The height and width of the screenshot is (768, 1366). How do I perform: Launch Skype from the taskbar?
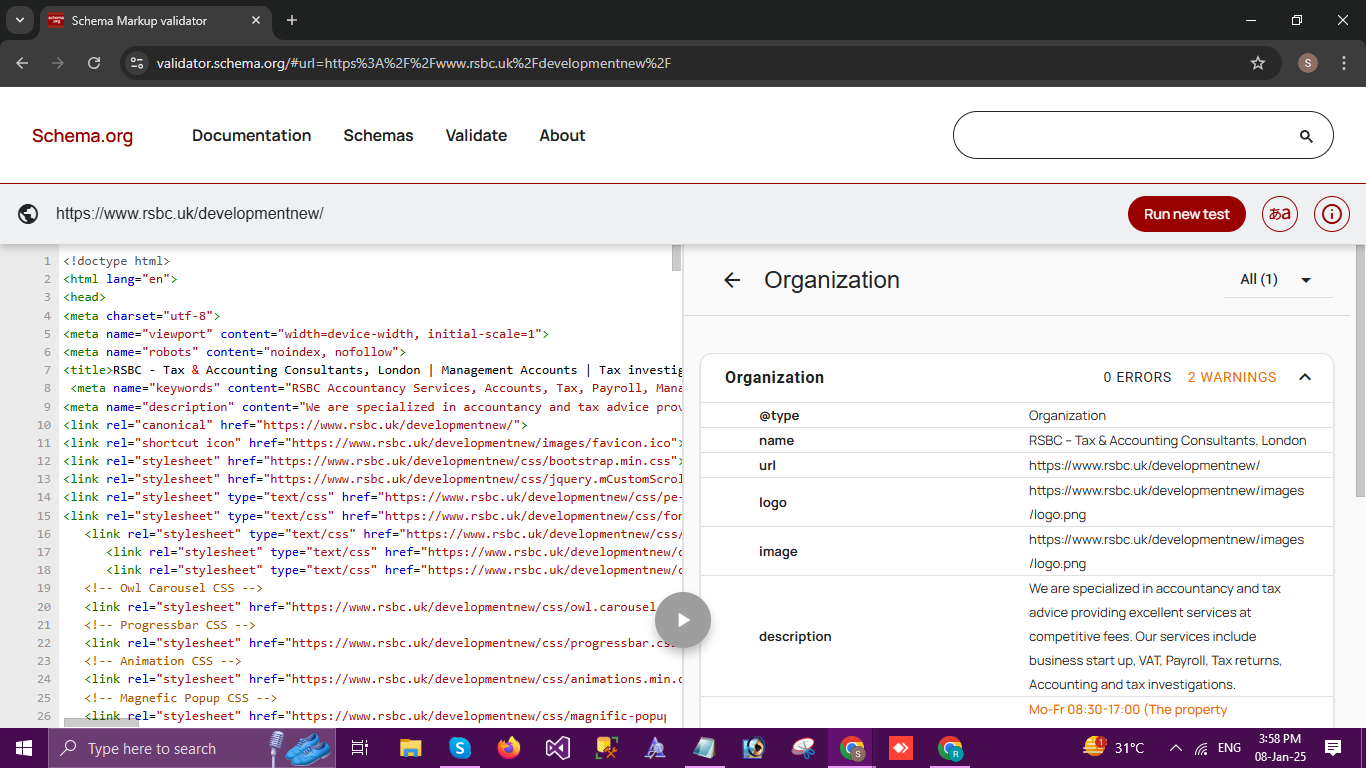click(460, 748)
